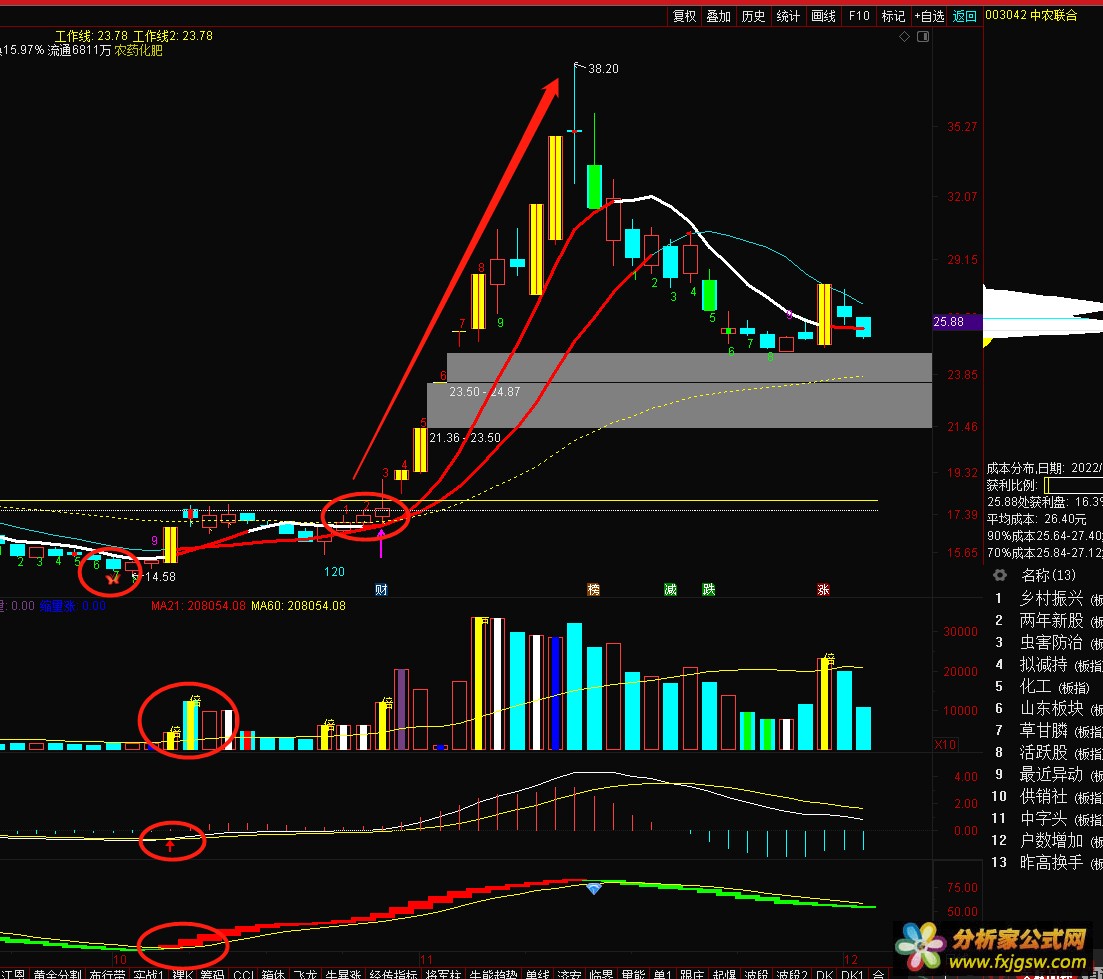The height and width of the screenshot is (979, 1103).
Task: Click the X10 volume scale label
Action: pyautogui.click(x=945, y=744)
